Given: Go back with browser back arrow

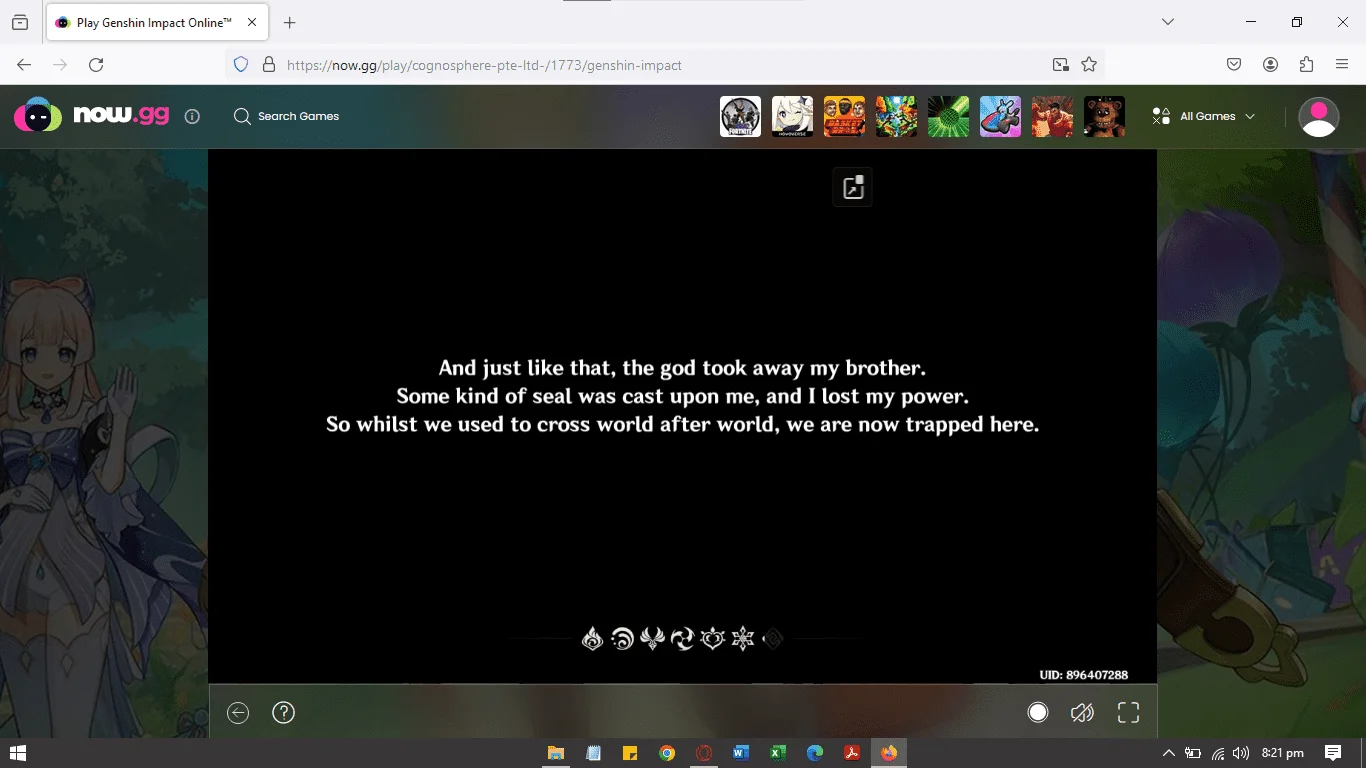Looking at the screenshot, I should (24, 64).
